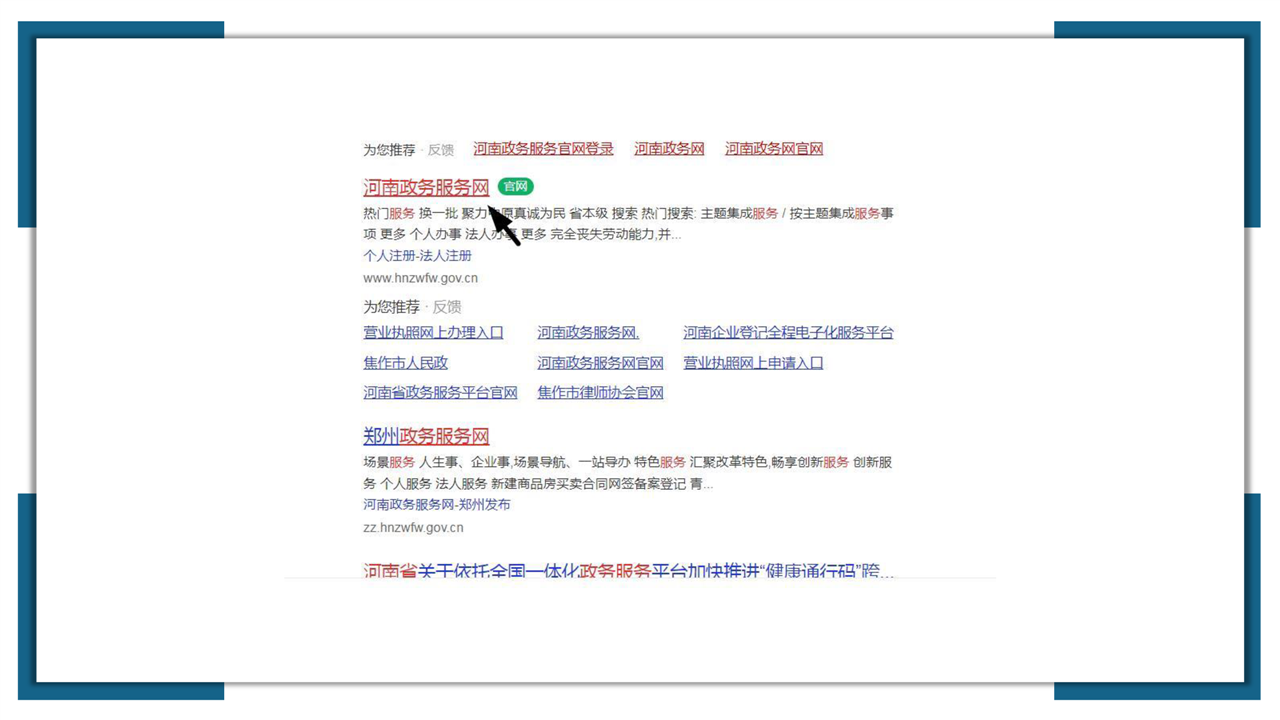Open the 河南政务服务官网登录 suggestion link

coord(543,149)
